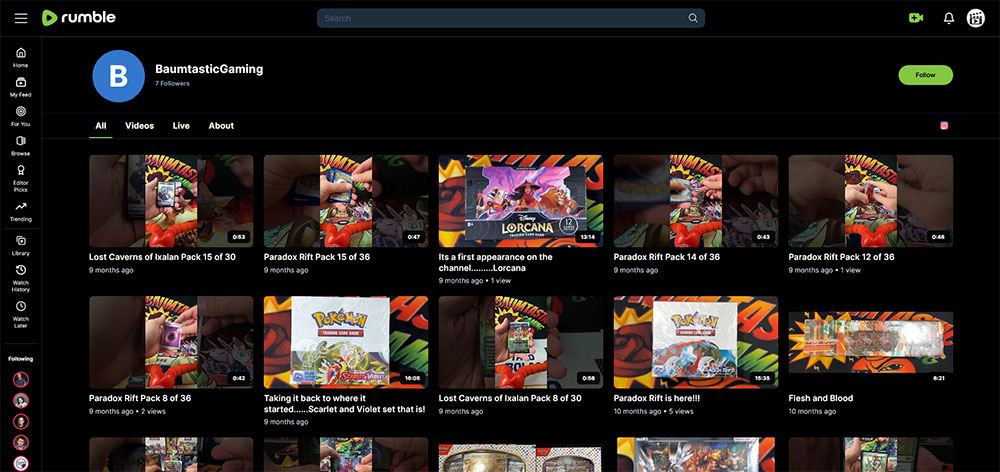This screenshot has height=472, width=1000.
Task: Play the Lorcana booster box video thumbnail
Action: click(520, 201)
